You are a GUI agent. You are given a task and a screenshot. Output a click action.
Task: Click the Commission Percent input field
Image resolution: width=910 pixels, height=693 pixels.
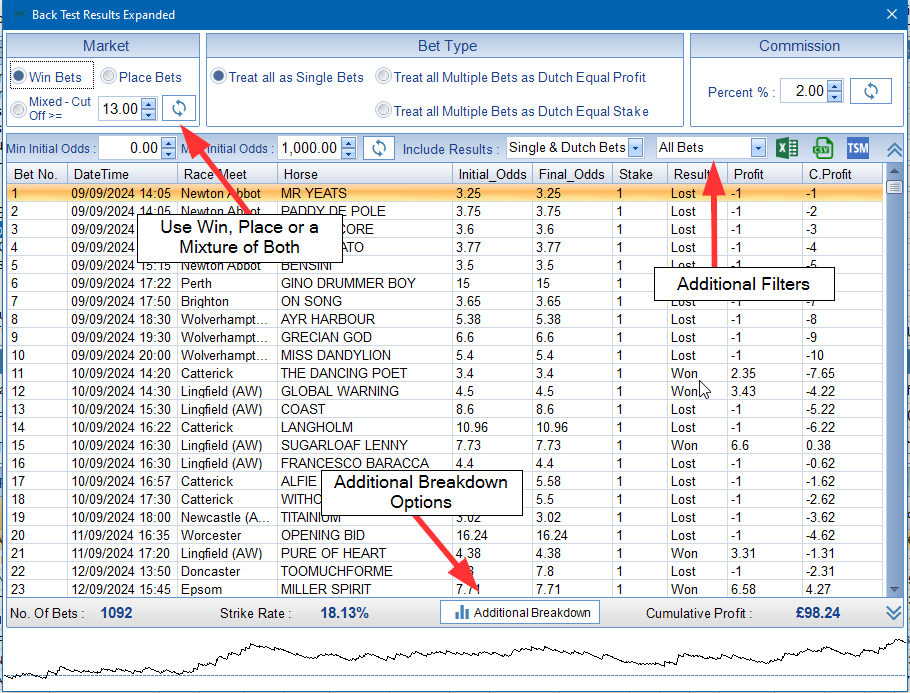tap(804, 92)
